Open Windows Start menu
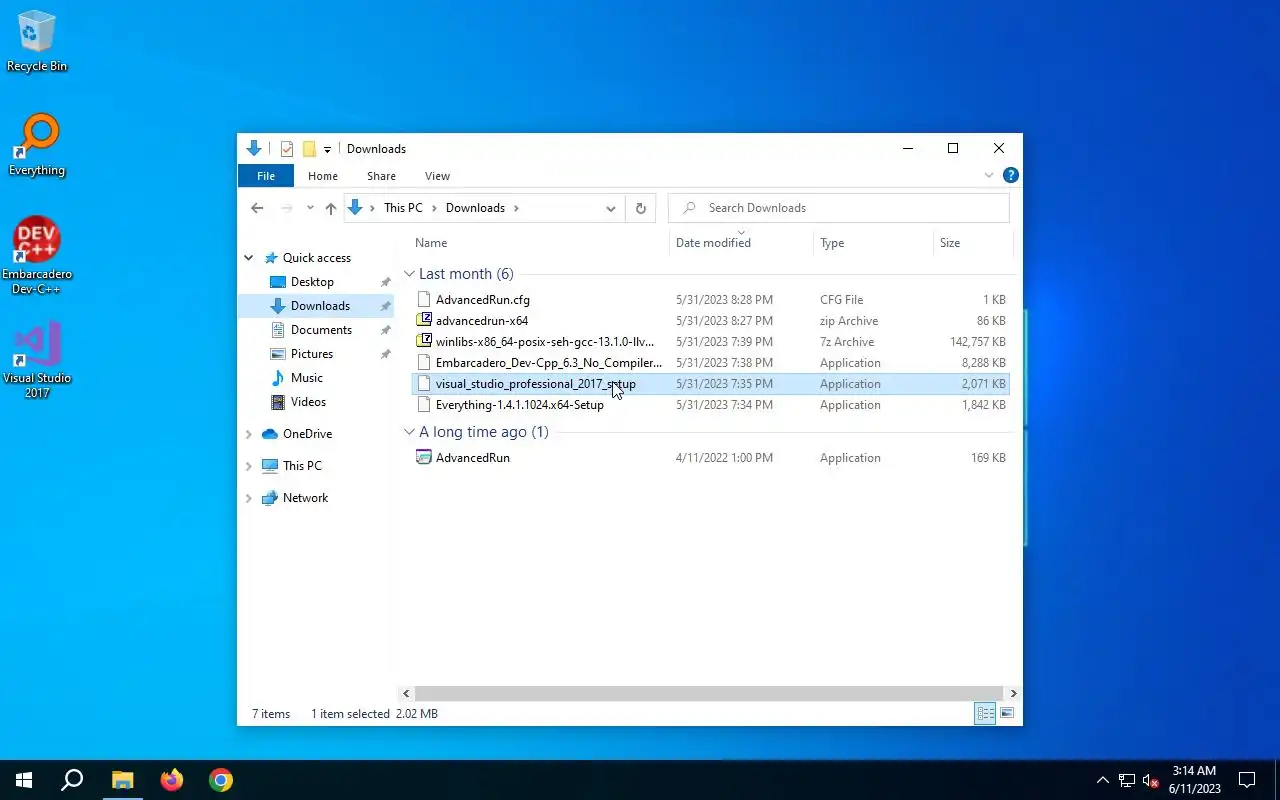 (x=24, y=780)
